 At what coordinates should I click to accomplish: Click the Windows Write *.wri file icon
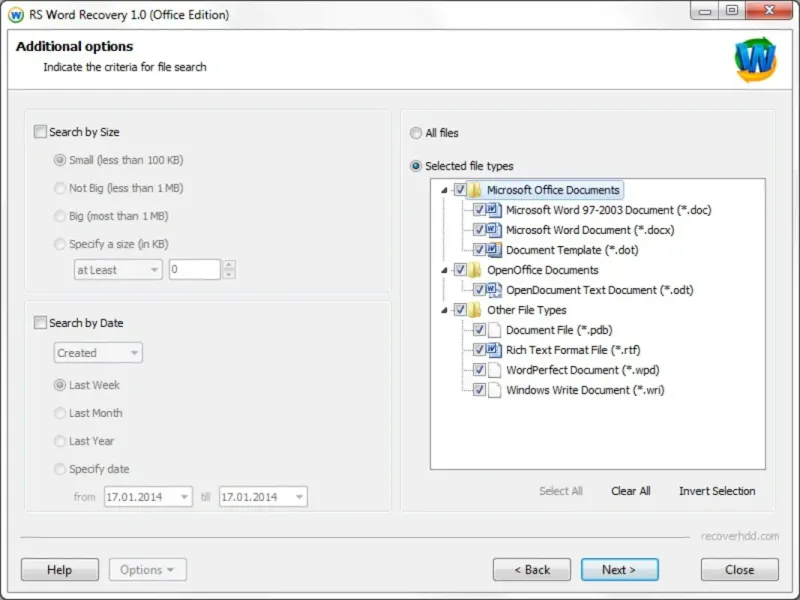[494, 390]
